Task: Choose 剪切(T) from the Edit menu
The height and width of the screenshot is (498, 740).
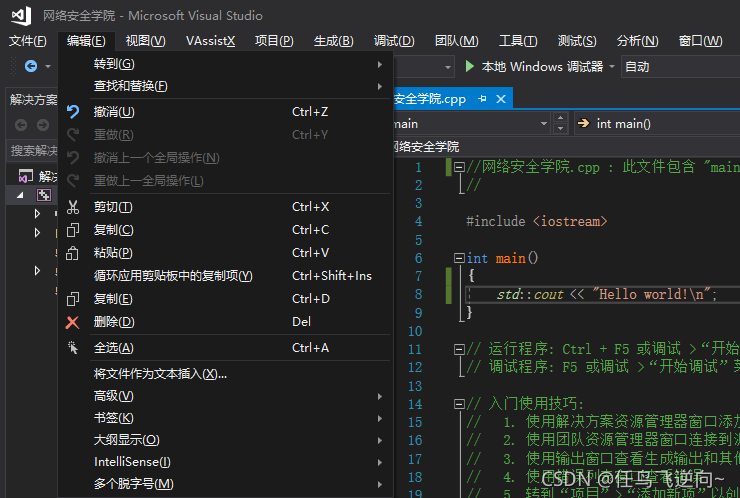Action: click(226, 207)
